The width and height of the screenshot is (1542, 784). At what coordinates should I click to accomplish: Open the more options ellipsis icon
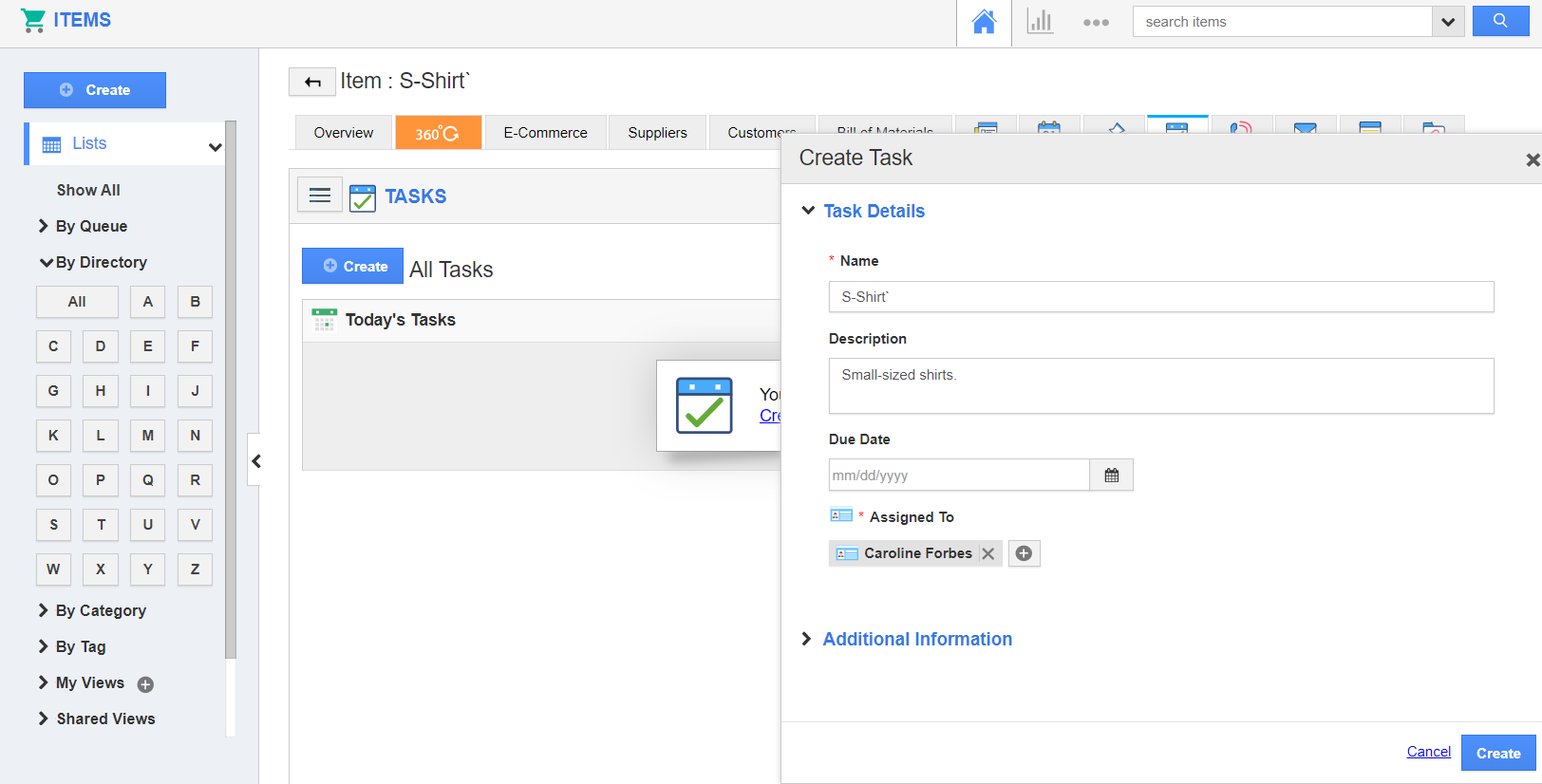(x=1096, y=22)
